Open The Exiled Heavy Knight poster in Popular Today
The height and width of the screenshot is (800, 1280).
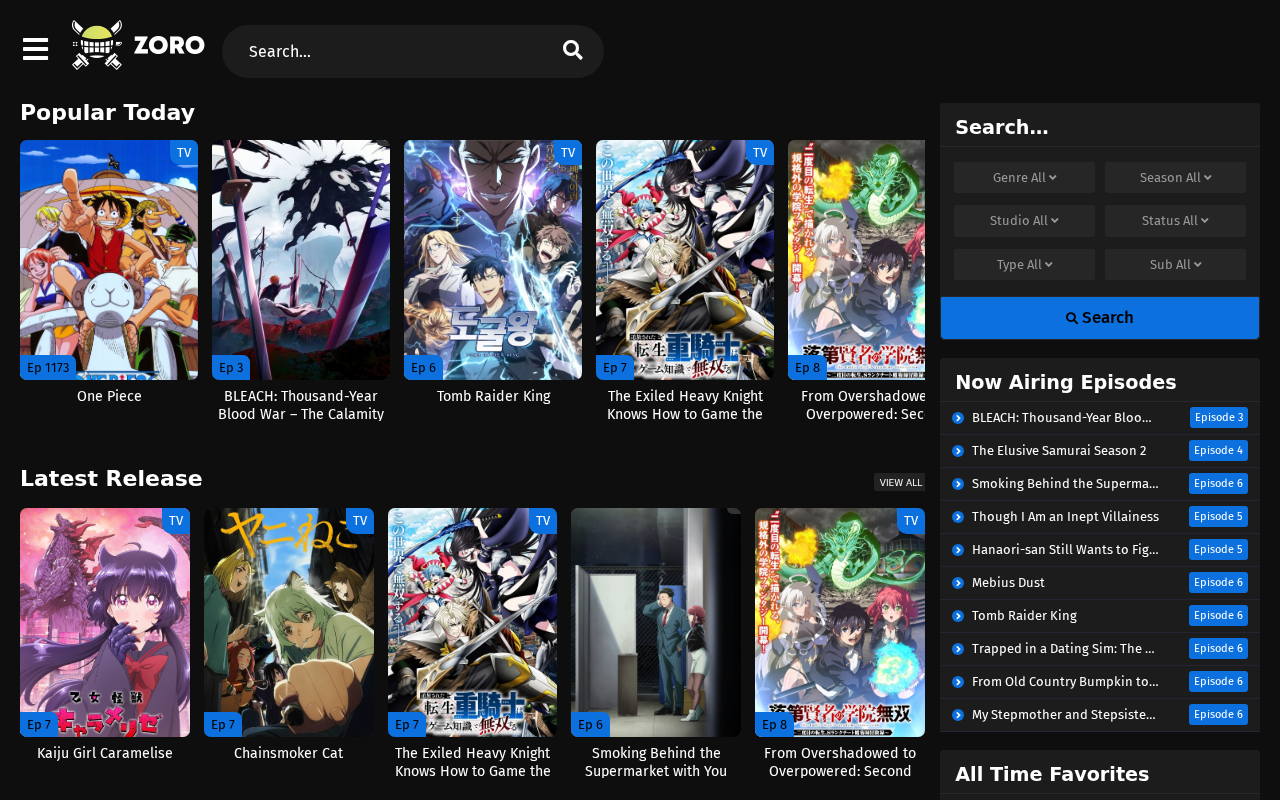tap(685, 260)
